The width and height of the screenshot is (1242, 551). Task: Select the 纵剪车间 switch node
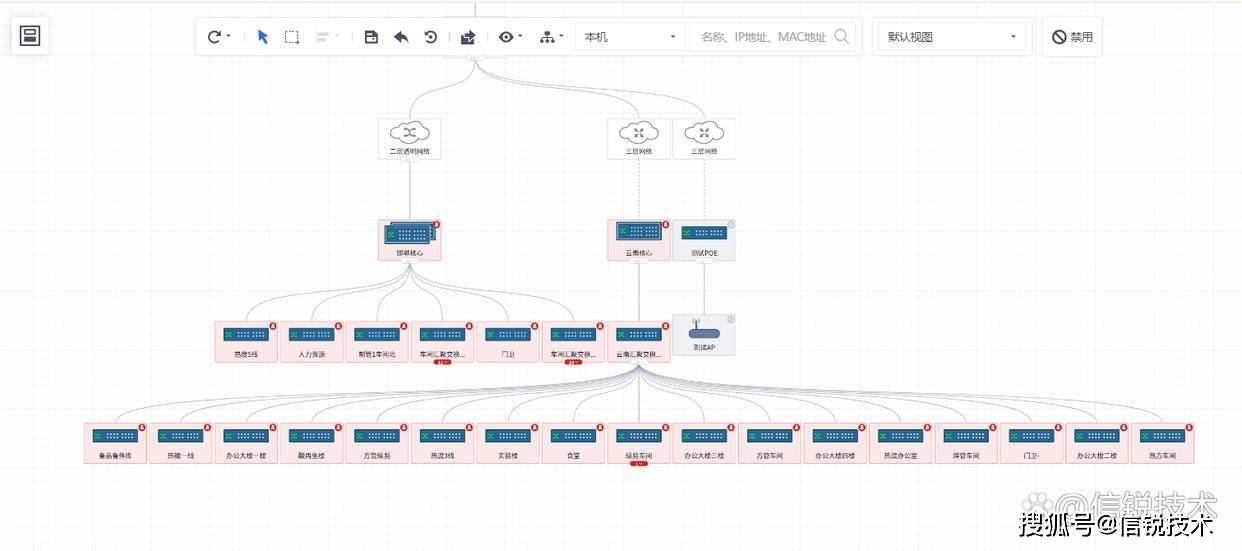click(x=639, y=442)
